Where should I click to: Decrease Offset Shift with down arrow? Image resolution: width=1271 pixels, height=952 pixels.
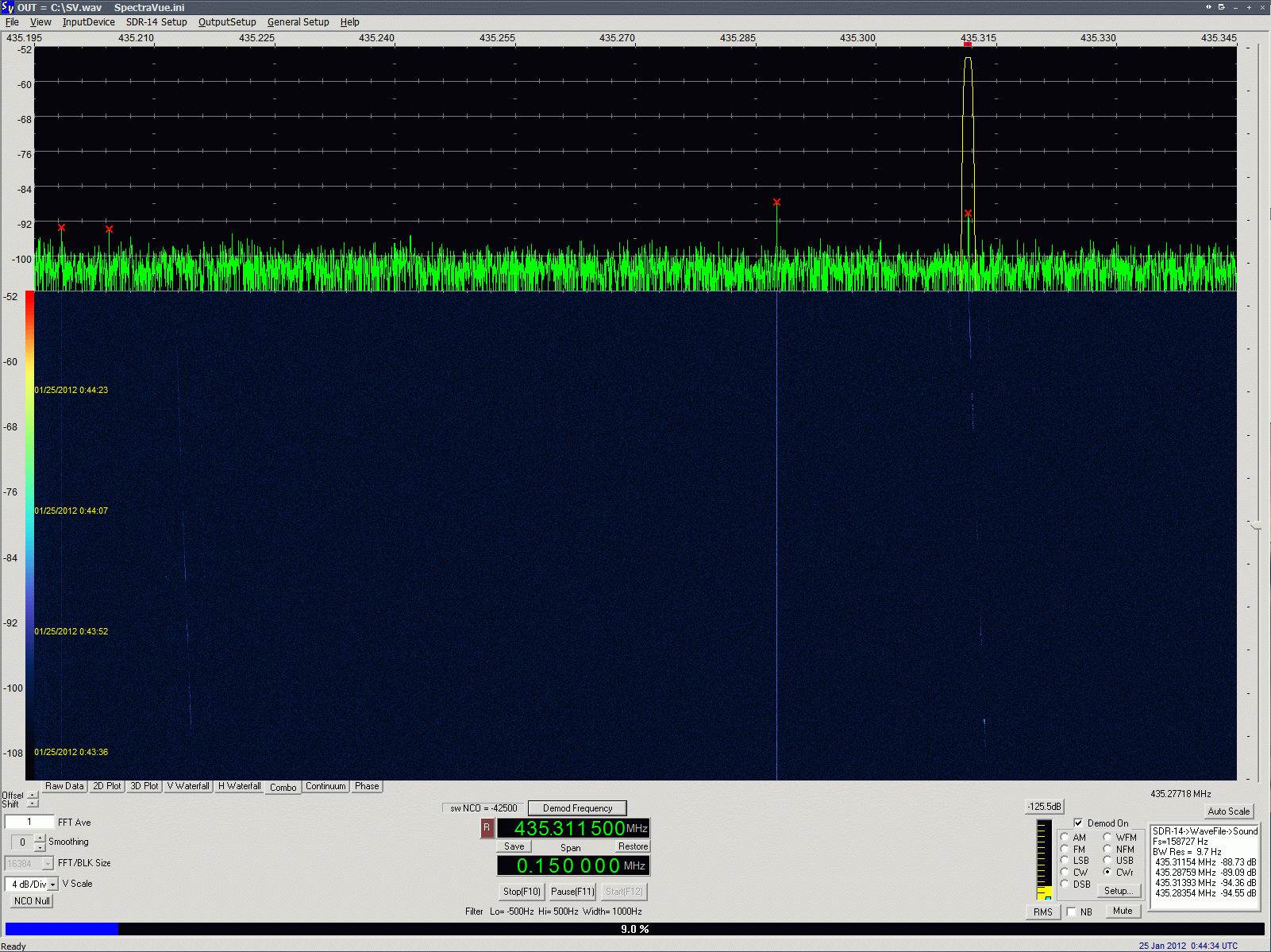[x=33, y=804]
